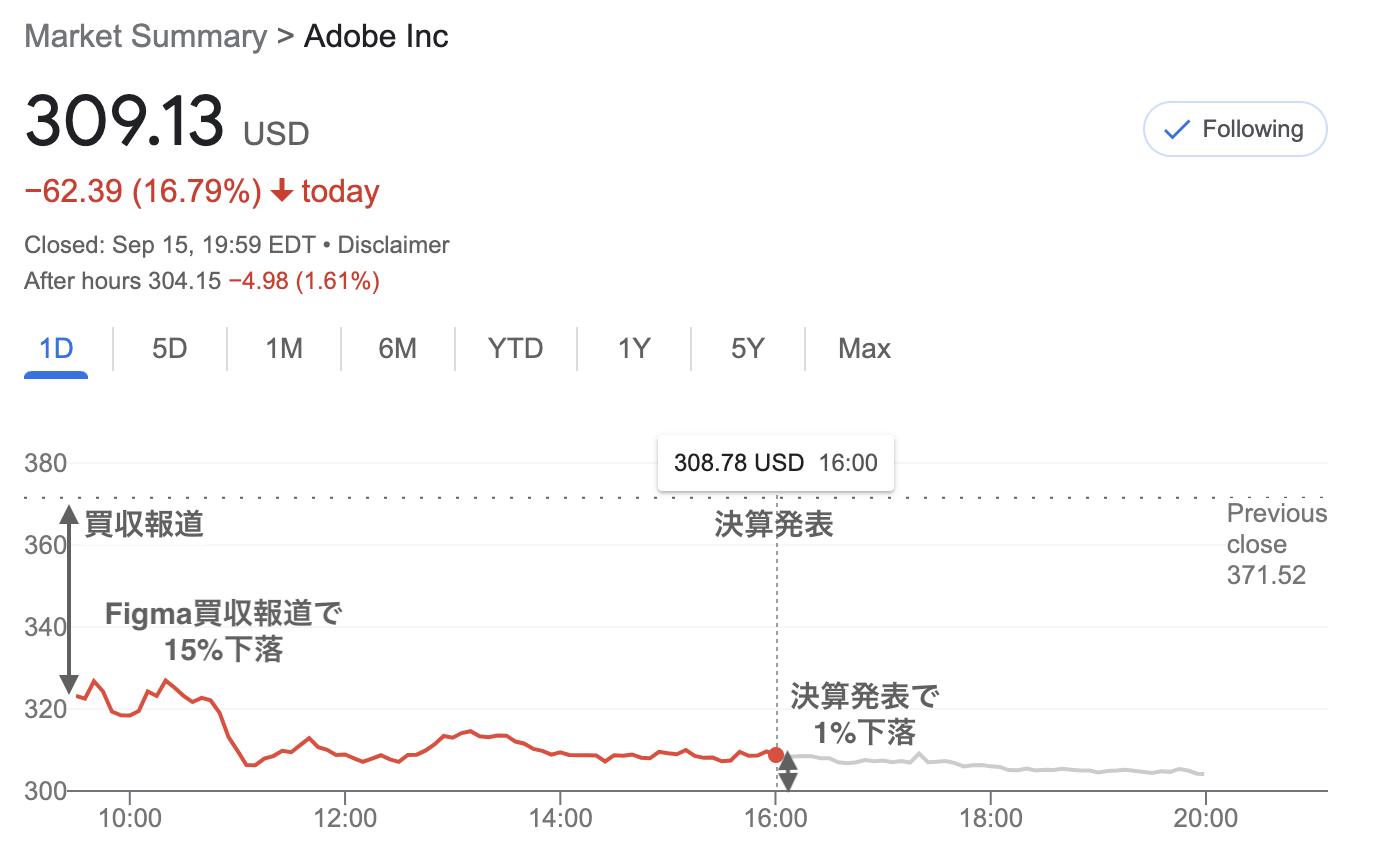Image resolution: width=1382 pixels, height=848 pixels.
Task: Select the YTD range tab
Action: 516,349
